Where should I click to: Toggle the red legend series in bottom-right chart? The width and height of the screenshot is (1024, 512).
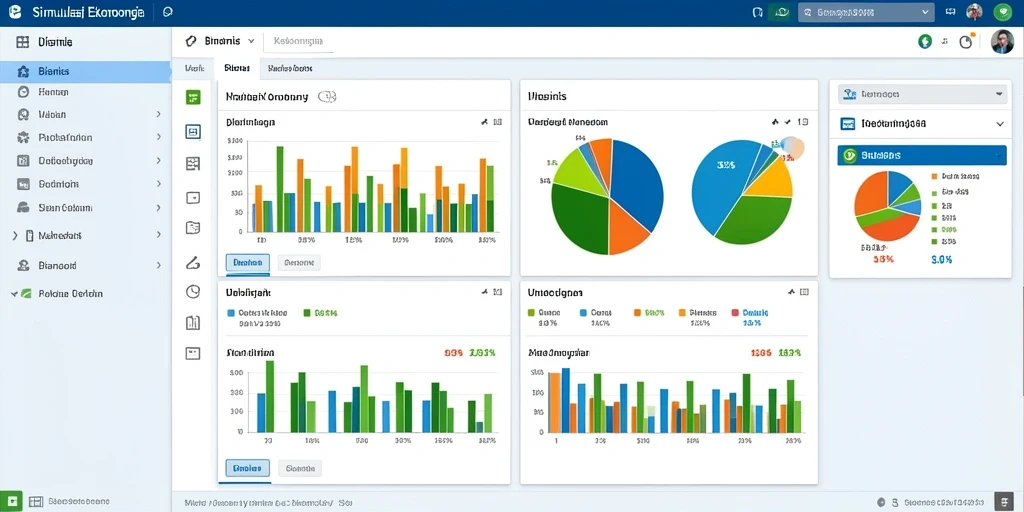[x=735, y=313]
